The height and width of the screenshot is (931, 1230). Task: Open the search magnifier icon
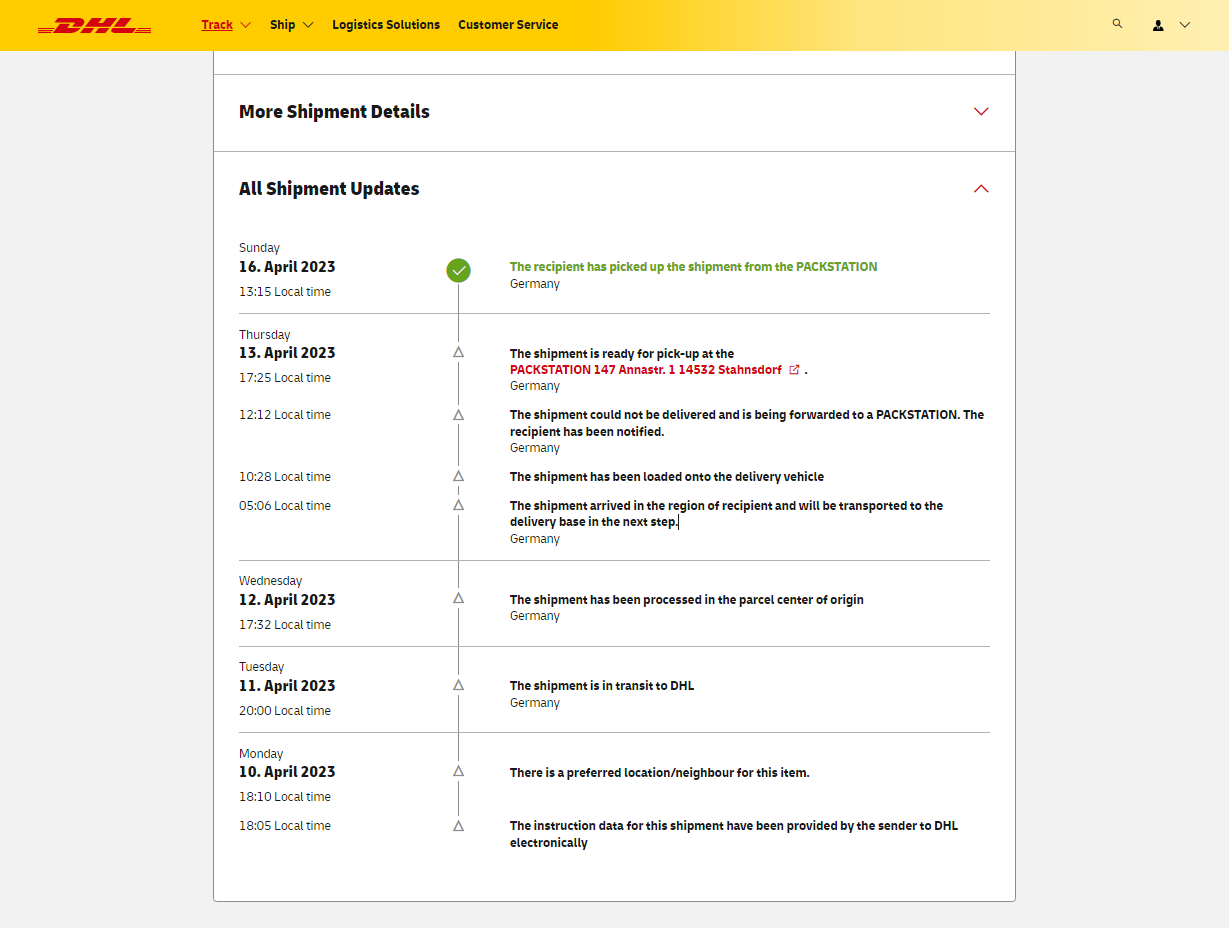(1117, 24)
